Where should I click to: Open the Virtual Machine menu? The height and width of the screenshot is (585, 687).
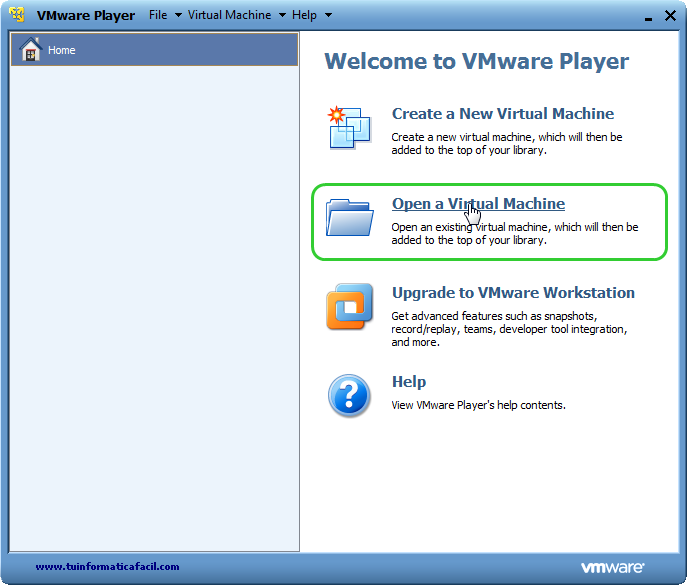click(229, 15)
